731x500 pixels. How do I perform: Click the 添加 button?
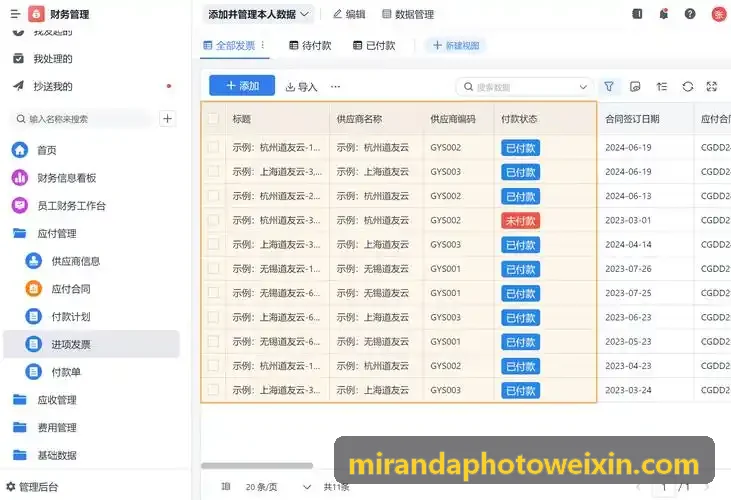[242, 86]
